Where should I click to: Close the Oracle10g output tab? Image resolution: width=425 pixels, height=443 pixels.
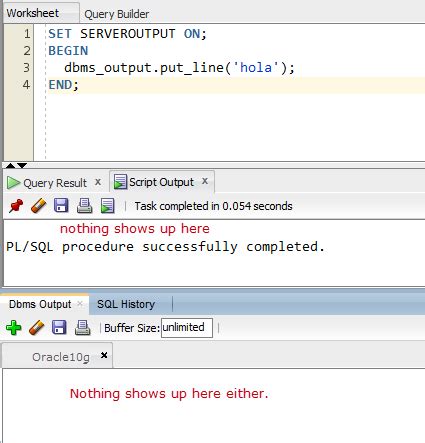pos(104,355)
